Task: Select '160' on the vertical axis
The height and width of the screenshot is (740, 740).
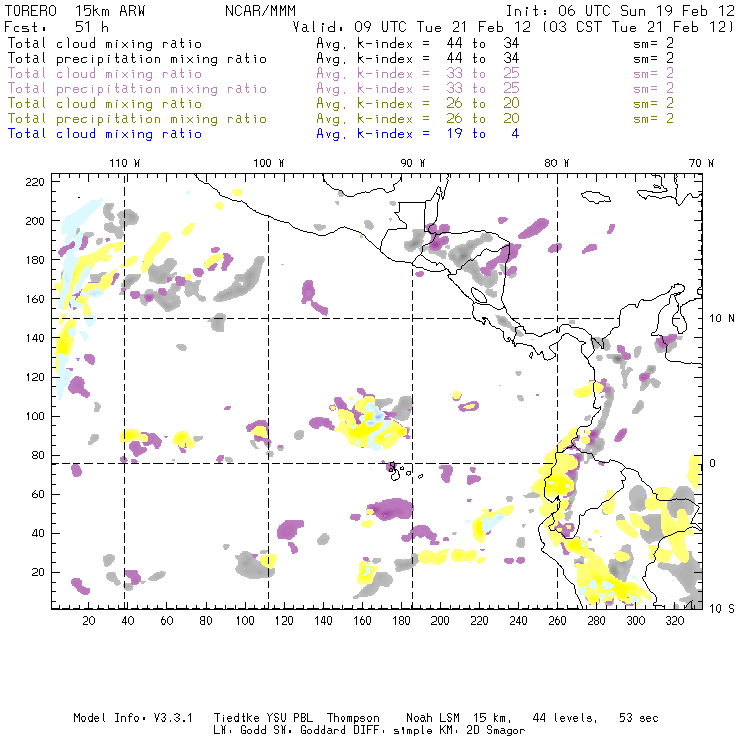Action: [35, 299]
